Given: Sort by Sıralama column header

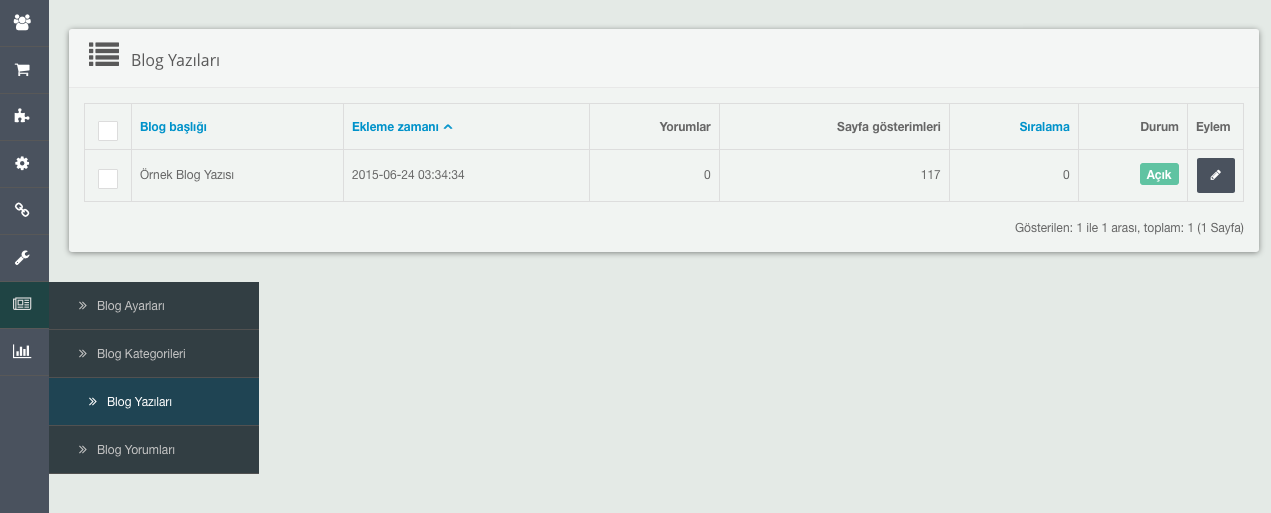Looking at the screenshot, I should point(1044,127).
